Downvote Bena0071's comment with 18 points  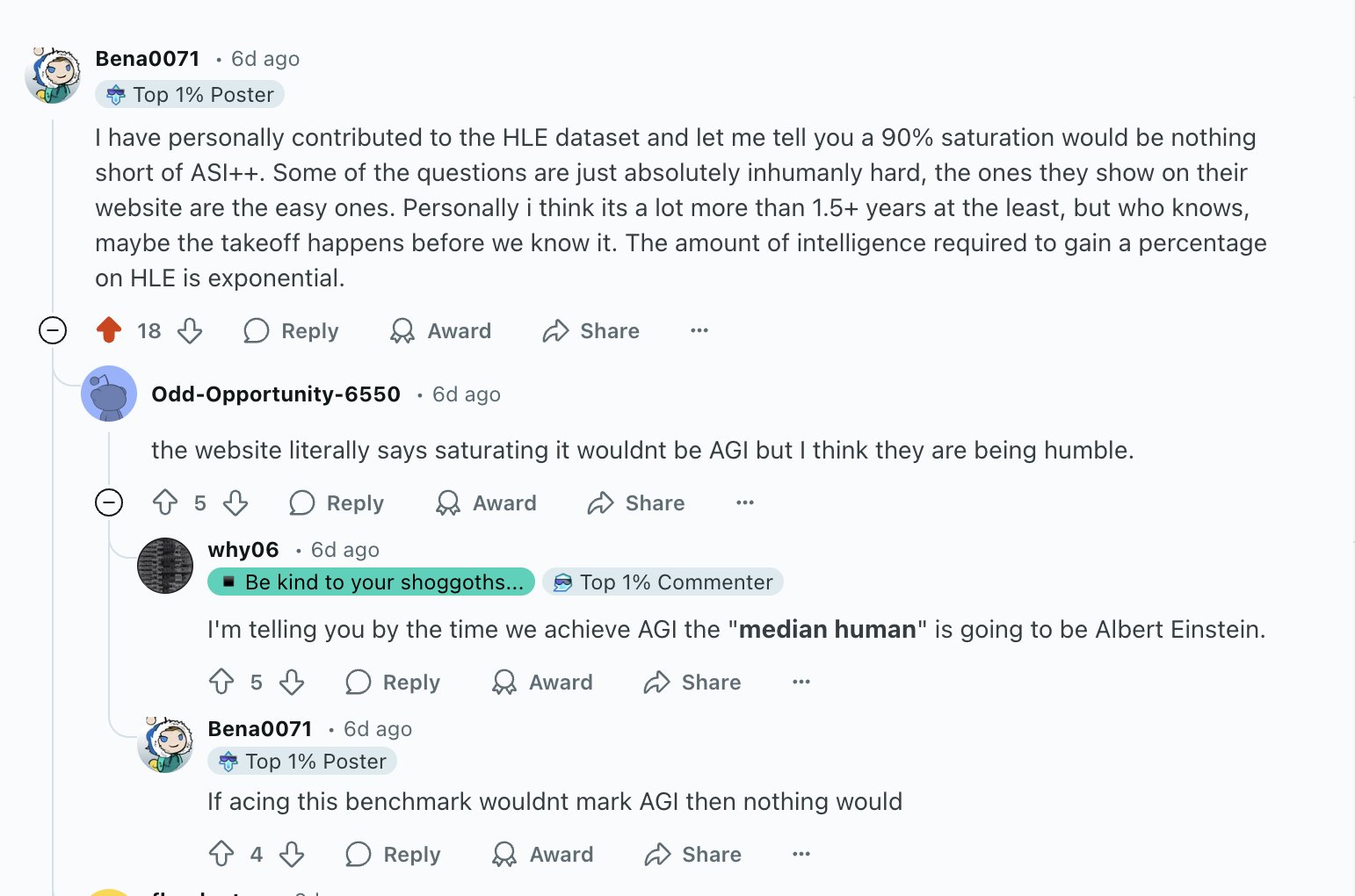(x=190, y=330)
